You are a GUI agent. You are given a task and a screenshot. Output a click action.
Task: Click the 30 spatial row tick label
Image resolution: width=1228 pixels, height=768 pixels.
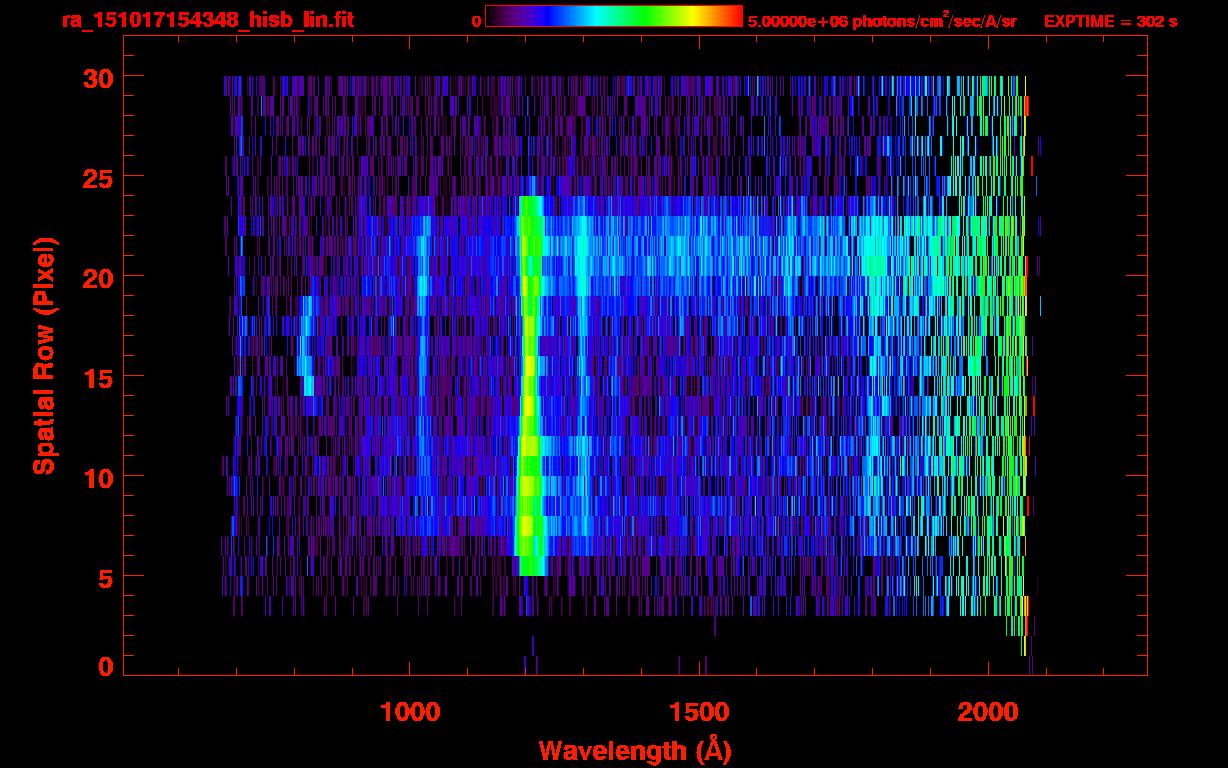(x=98, y=77)
